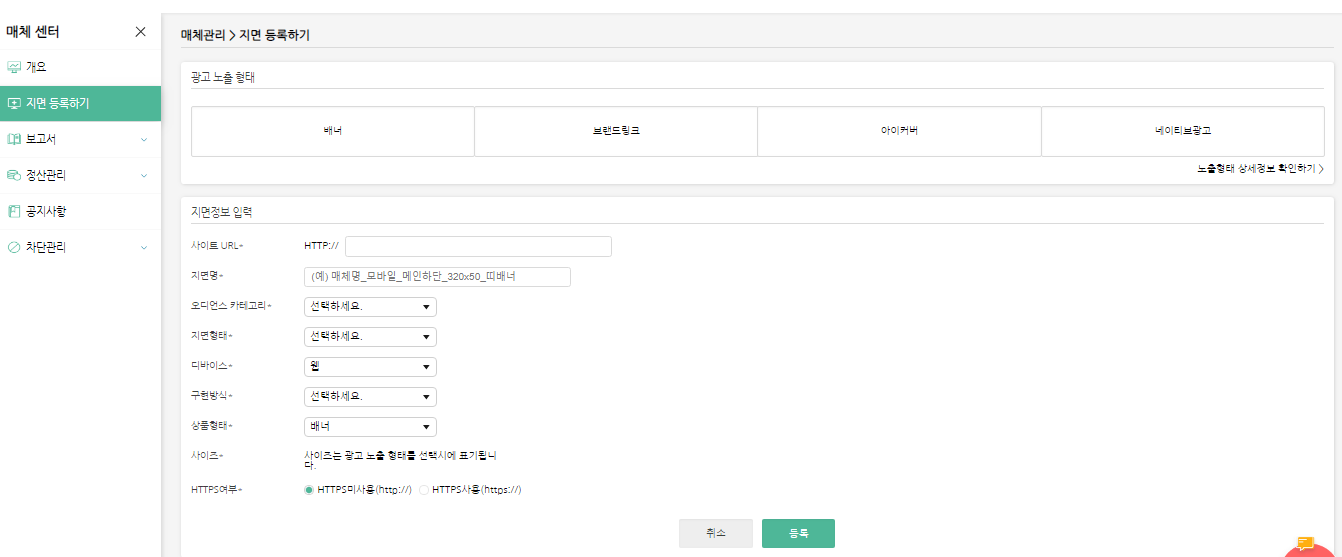Image resolution: width=1342 pixels, height=557 pixels.
Task: Focus the 지면명 input field
Action: [437, 277]
